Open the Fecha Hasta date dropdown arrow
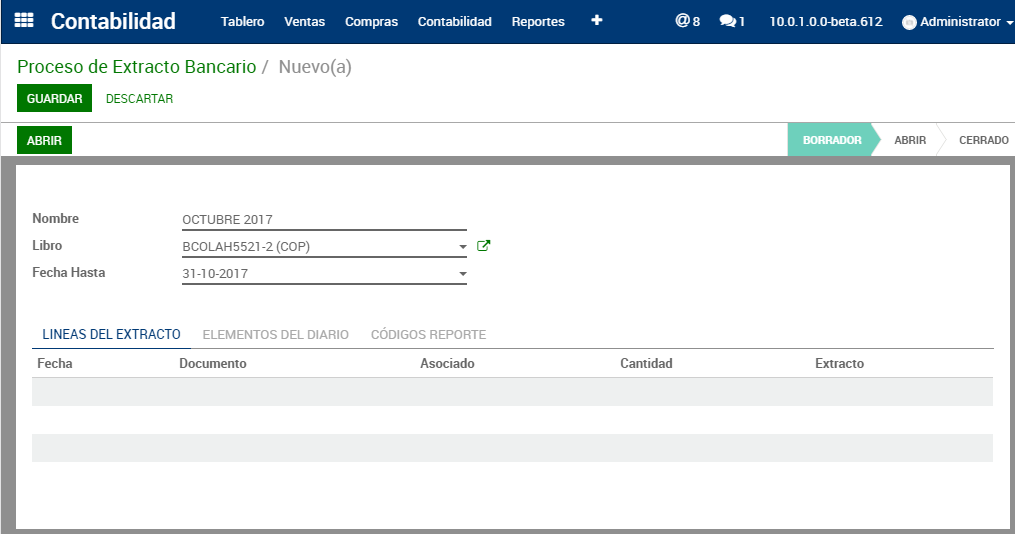 [x=462, y=274]
